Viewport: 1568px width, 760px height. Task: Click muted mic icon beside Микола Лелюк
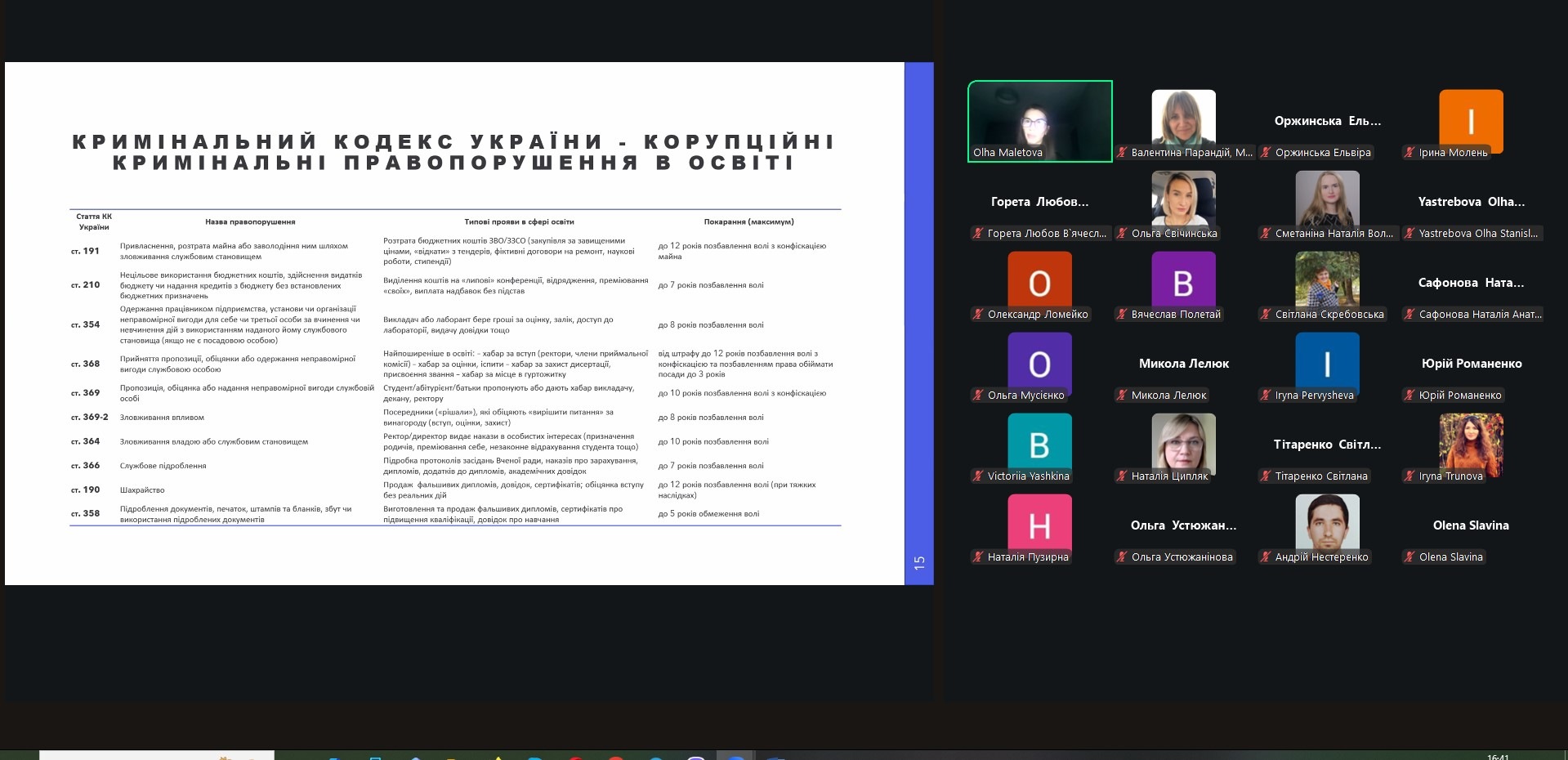coord(1122,396)
